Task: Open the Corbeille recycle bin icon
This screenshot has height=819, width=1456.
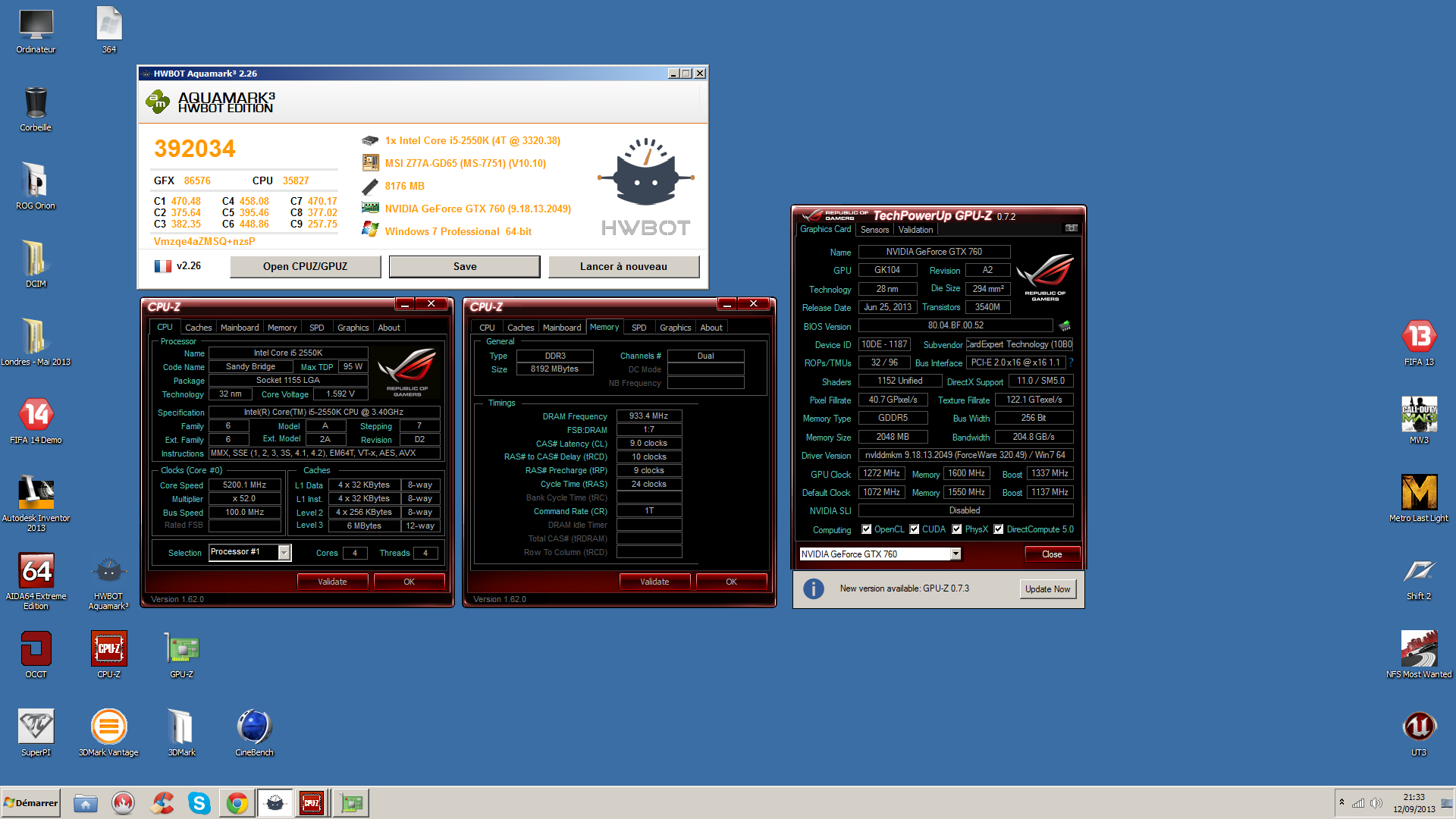Action: [x=36, y=109]
